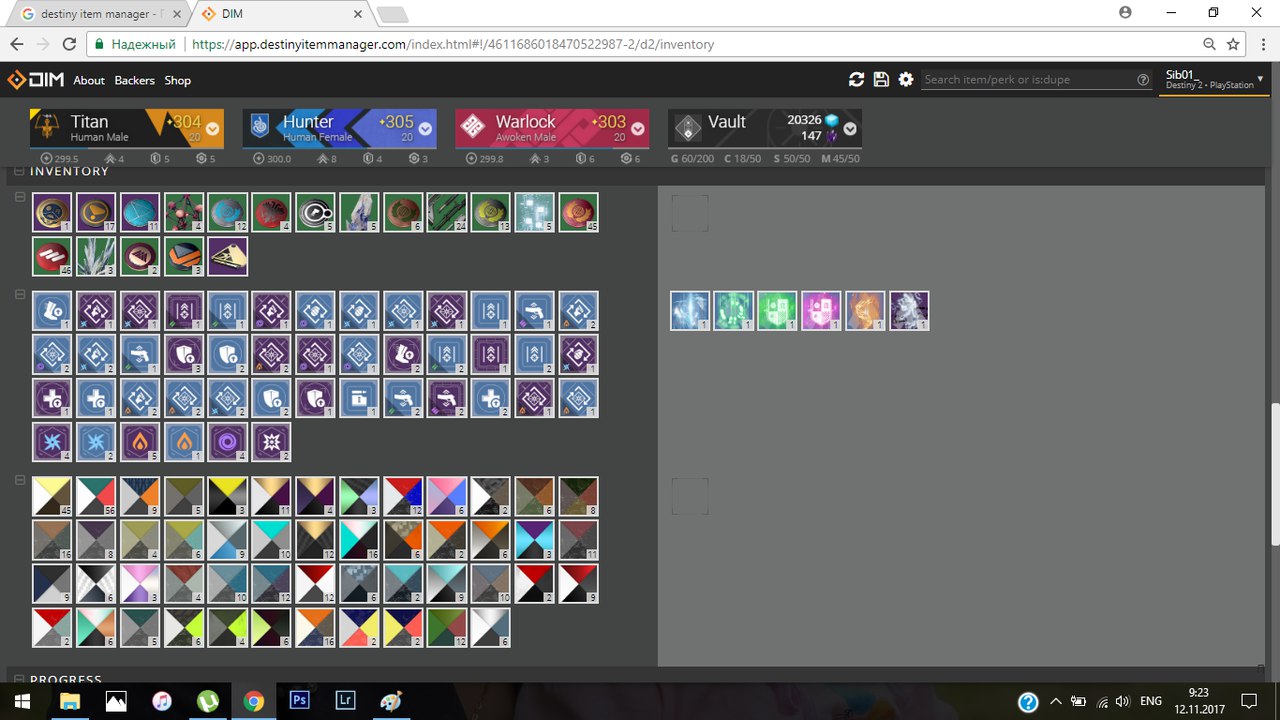
Task: Open the Backers menu item
Action: (x=134, y=80)
